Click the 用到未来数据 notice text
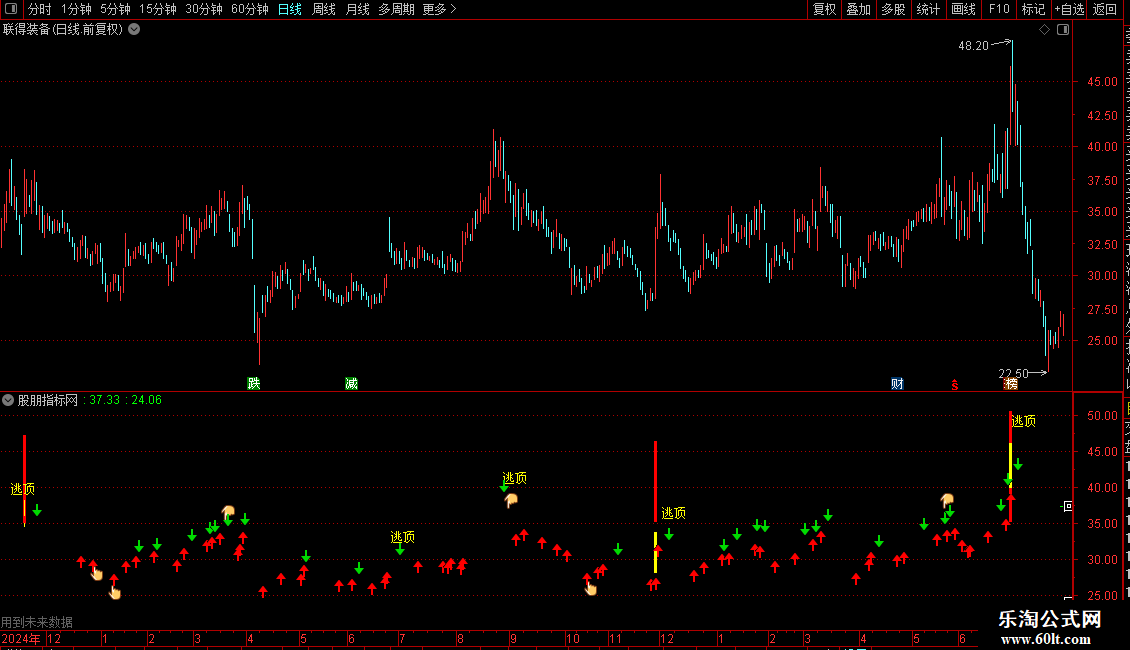This screenshot has height=650, width=1130. coord(37,622)
